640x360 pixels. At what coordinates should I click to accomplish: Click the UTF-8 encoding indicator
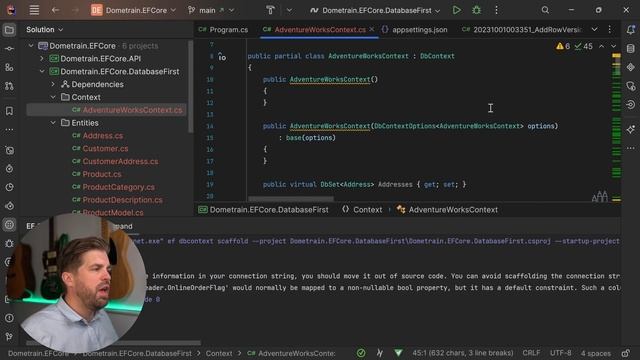(x=560, y=353)
